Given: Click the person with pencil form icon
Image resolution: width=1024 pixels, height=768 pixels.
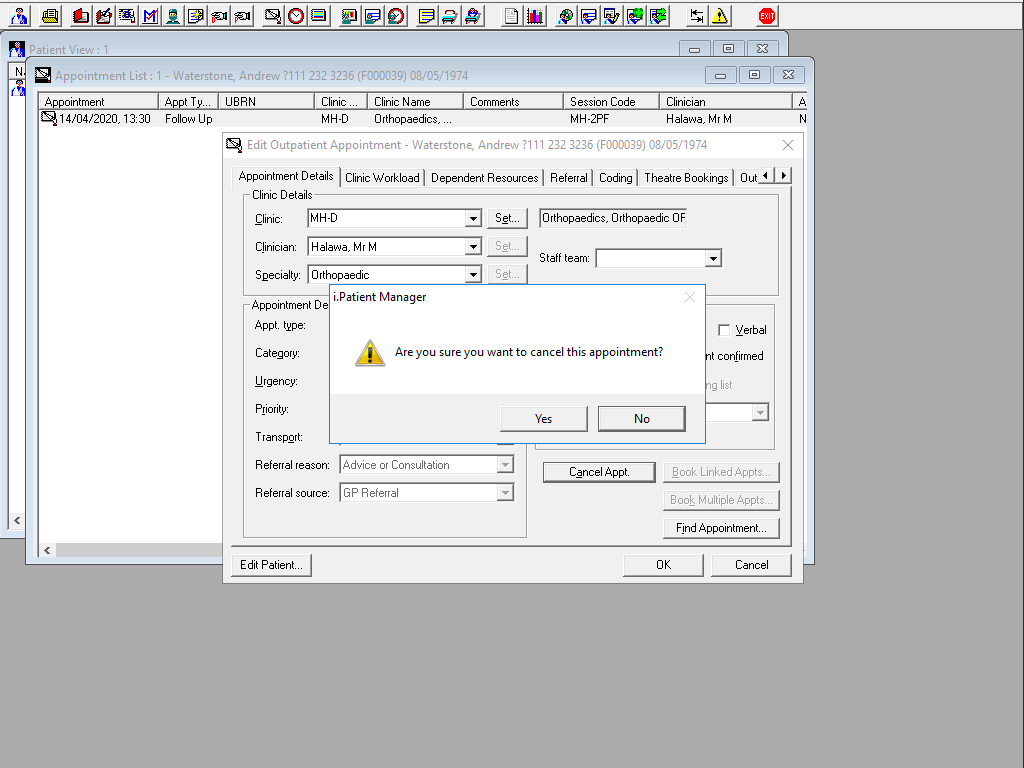Looking at the screenshot, I should click(x=611, y=16).
